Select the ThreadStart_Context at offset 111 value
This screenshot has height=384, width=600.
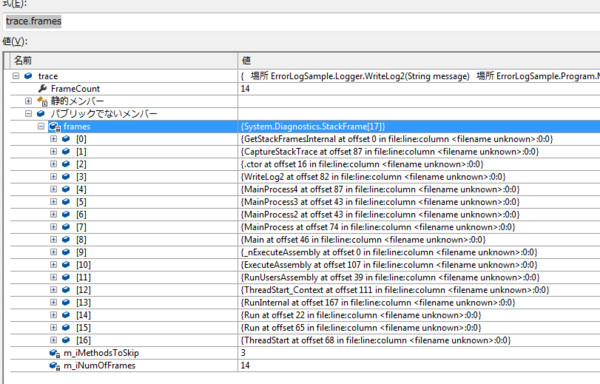coord(395,290)
